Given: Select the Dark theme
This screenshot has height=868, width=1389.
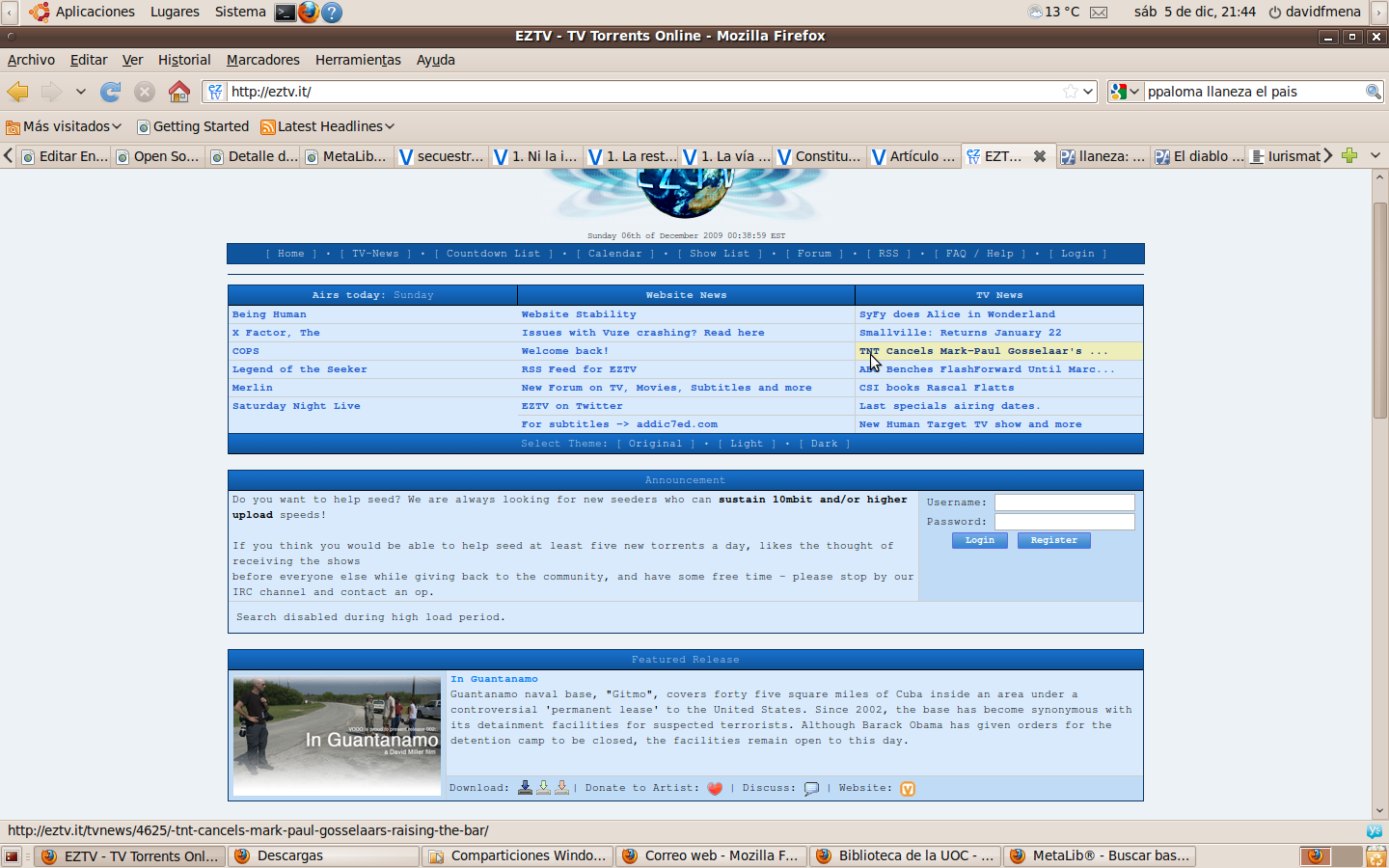Looking at the screenshot, I should [825, 444].
